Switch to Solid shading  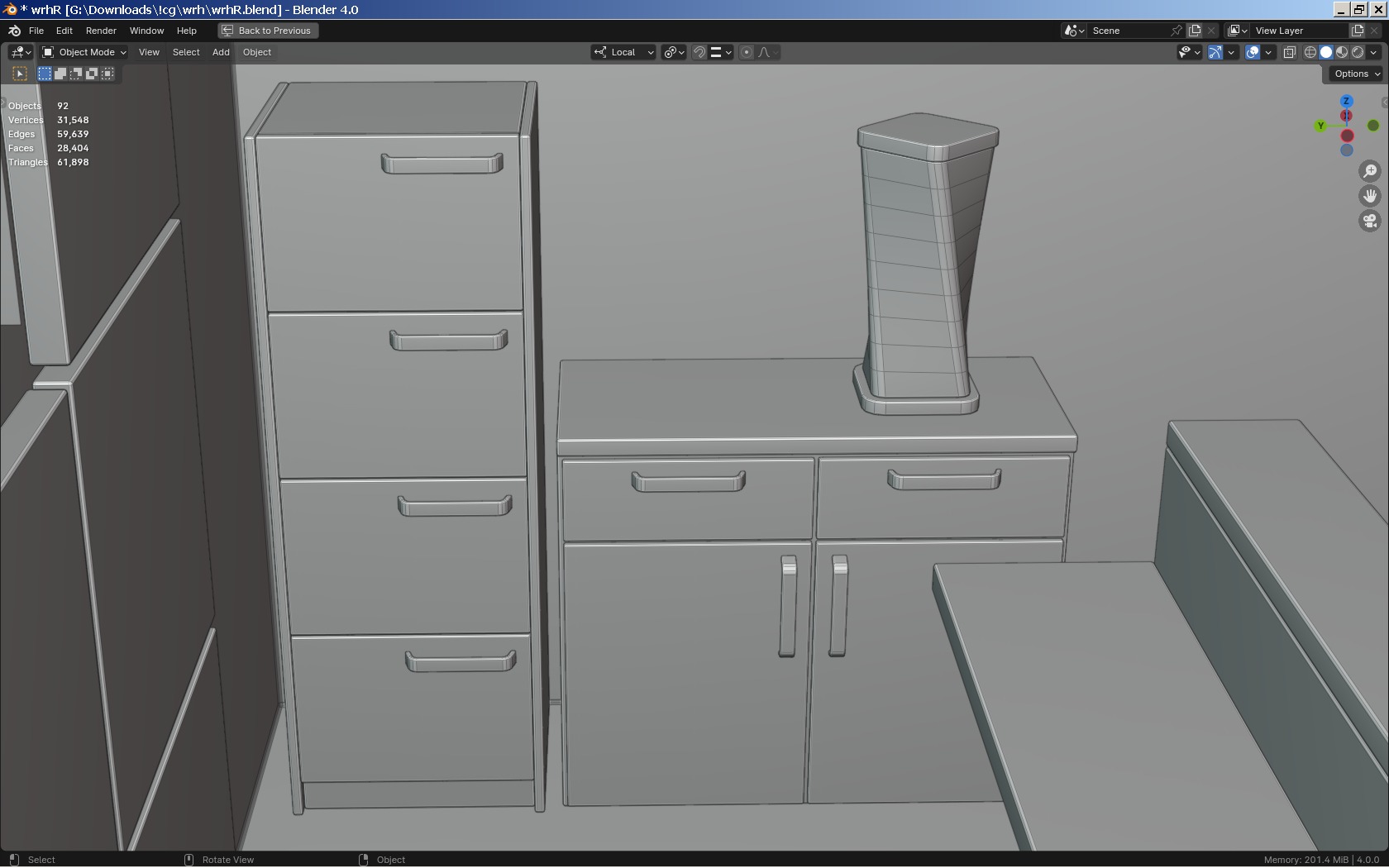(1326, 52)
